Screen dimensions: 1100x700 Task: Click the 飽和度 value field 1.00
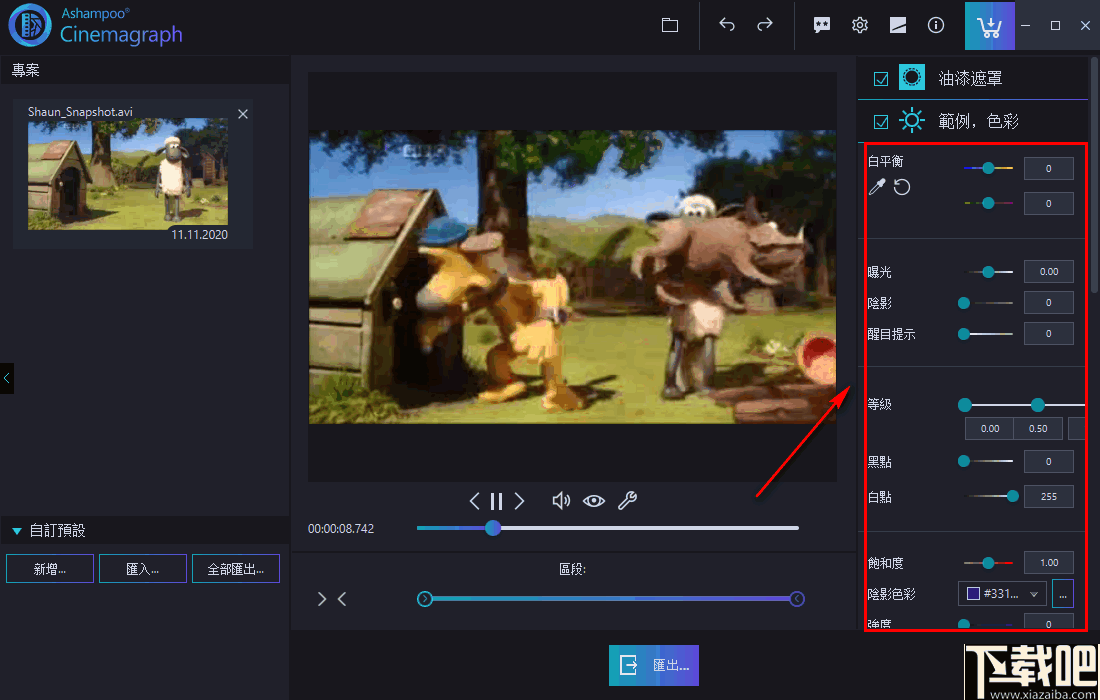[x=1049, y=563]
